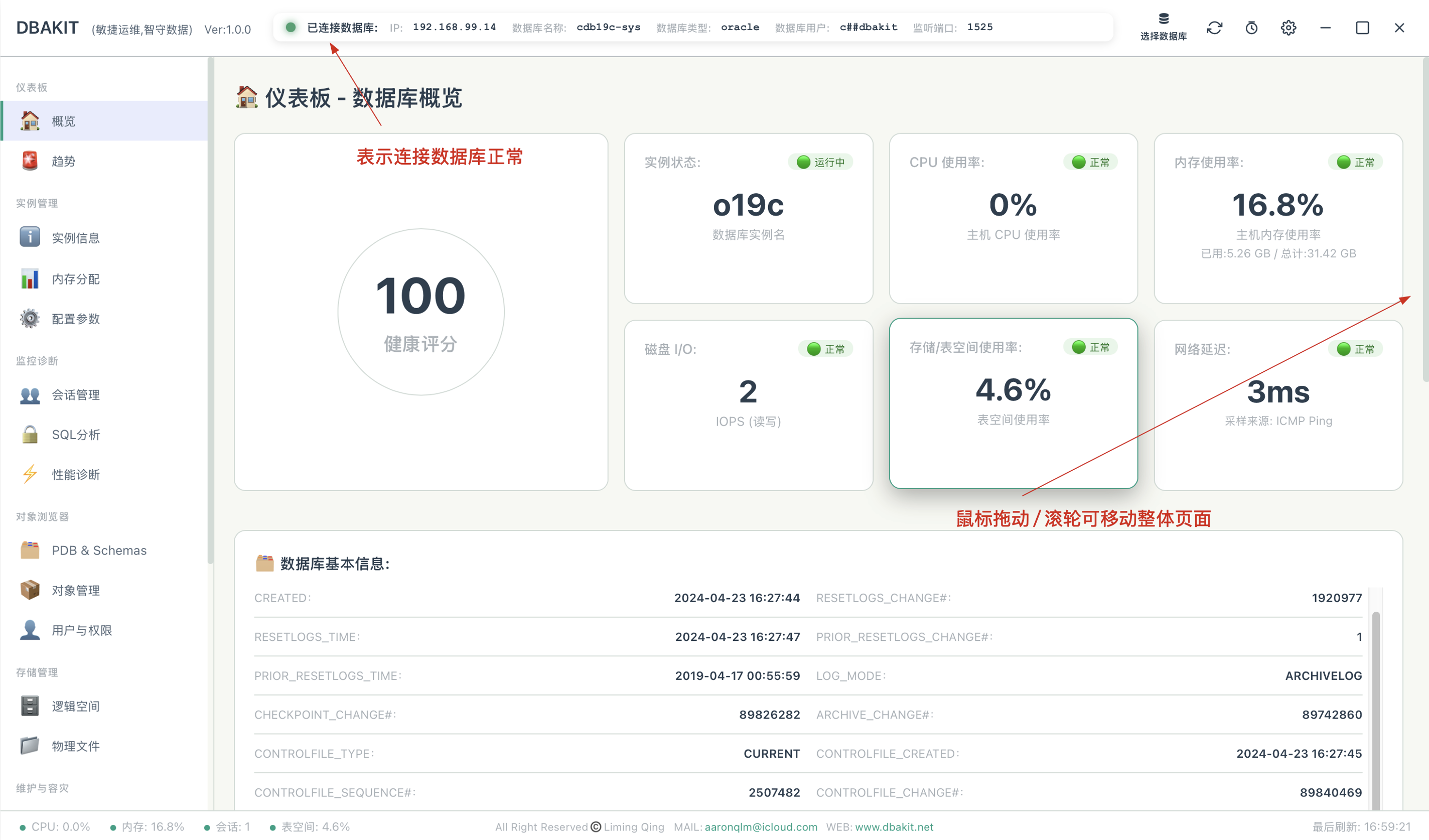Viewport: 1429px width, 840px height.
Task: Click the lock icon beside SQL分析
Action: point(30,435)
